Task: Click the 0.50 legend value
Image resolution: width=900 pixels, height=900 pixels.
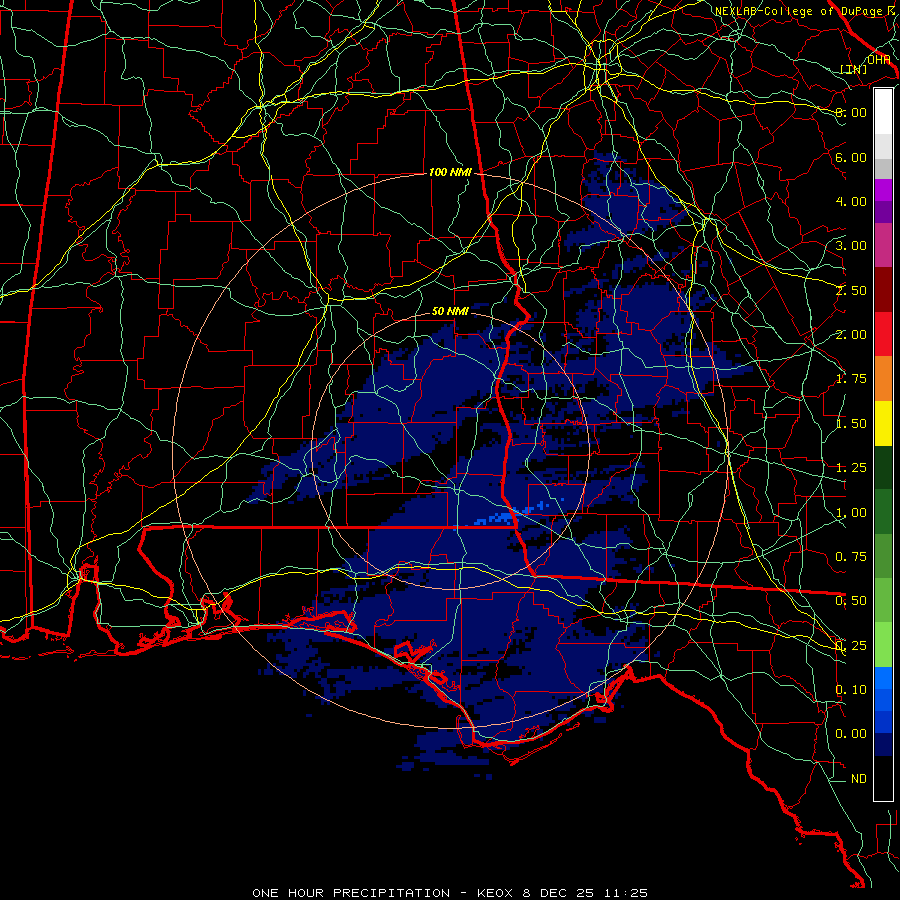Action: (851, 601)
